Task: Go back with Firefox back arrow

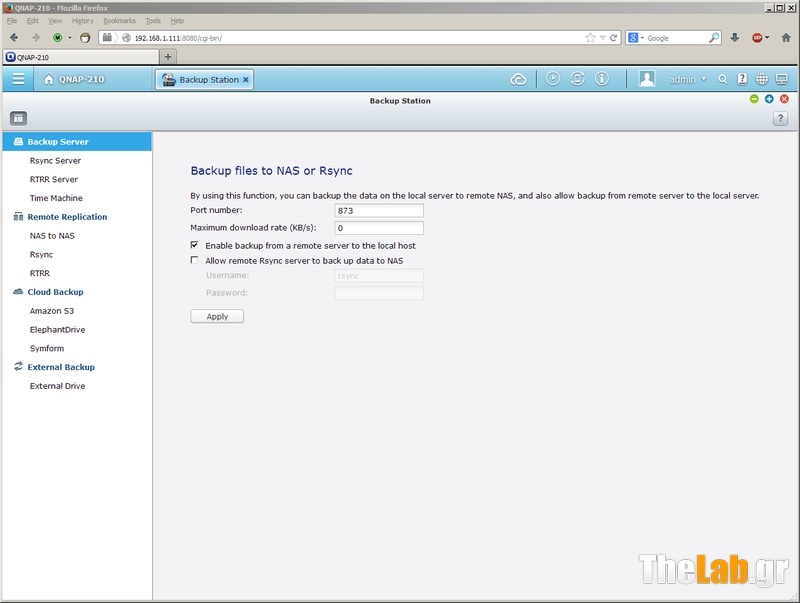Action: [14, 38]
